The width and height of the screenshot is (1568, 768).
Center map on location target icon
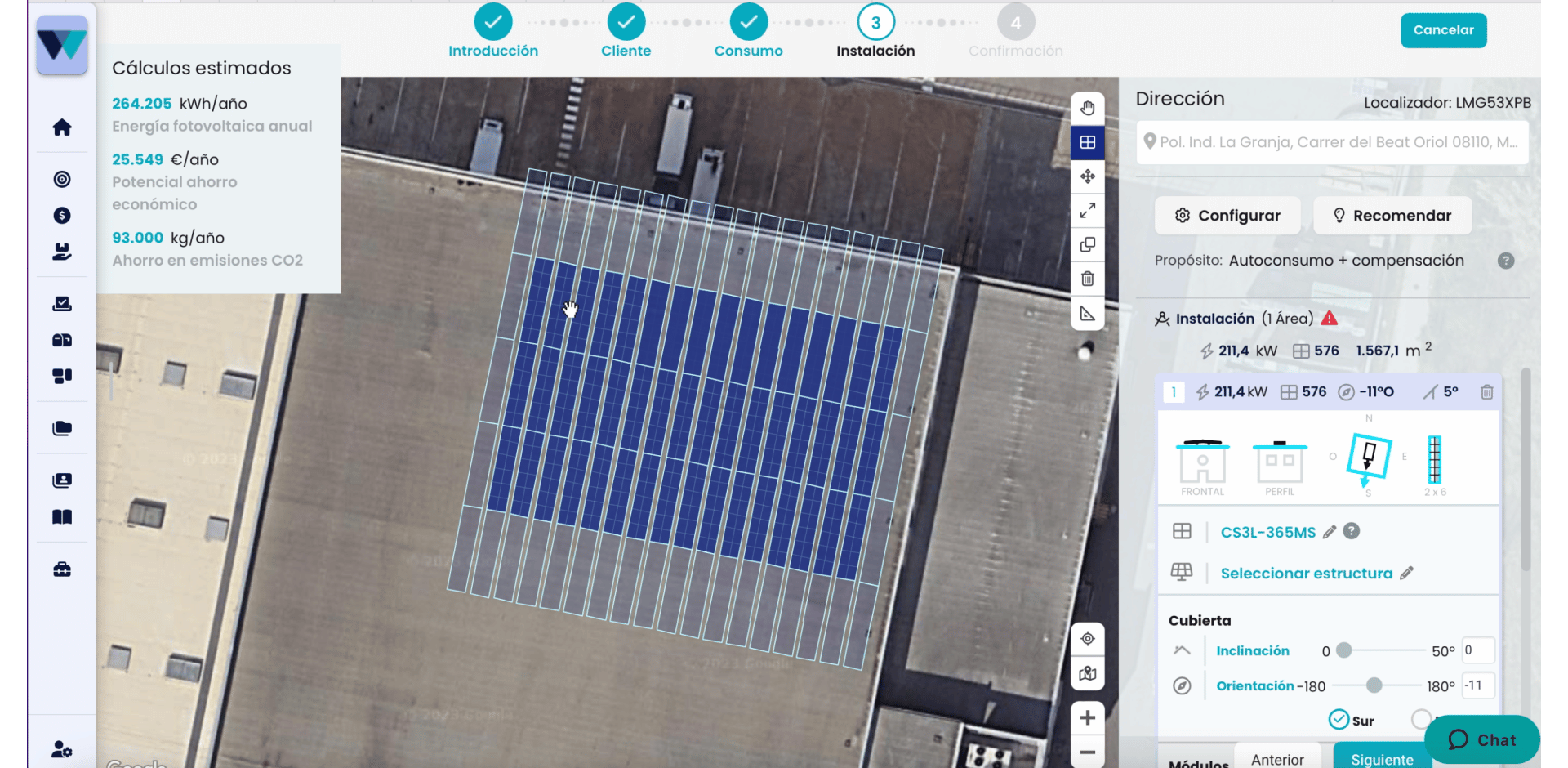pos(1087,639)
